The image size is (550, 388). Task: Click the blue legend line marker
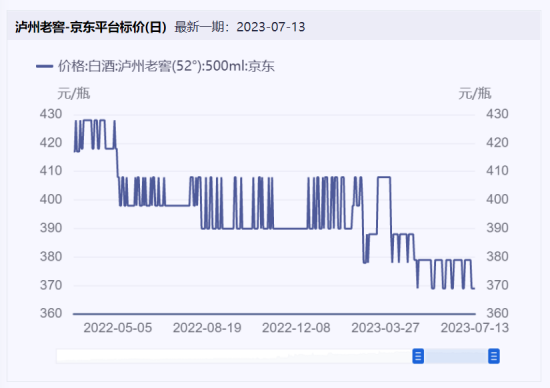(45, 66)
